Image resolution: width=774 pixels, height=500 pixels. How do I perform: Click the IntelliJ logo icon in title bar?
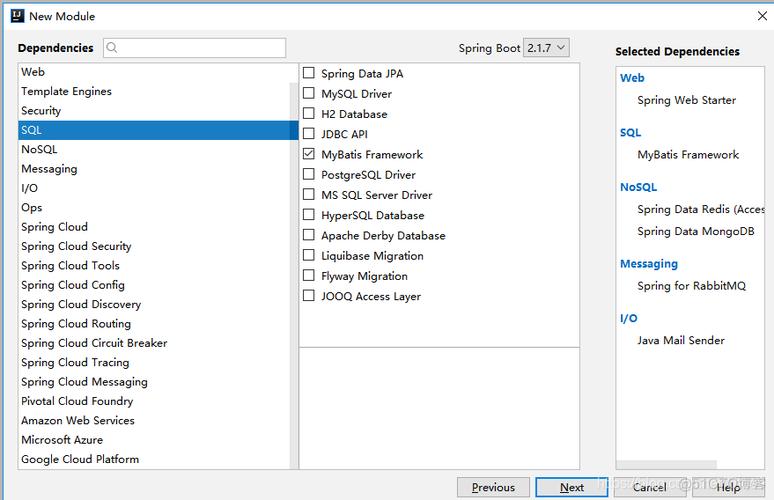pyautogui.click(x=17, y=16)
